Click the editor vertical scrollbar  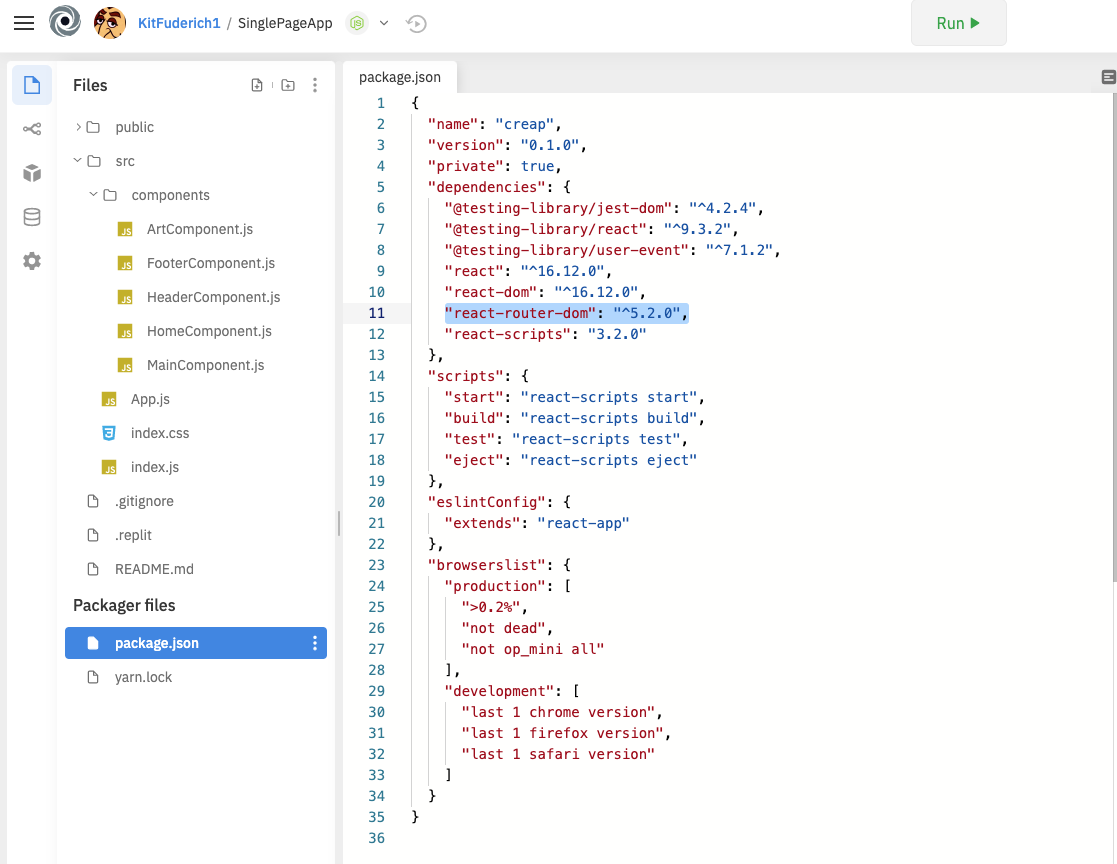pos(1113,338)
